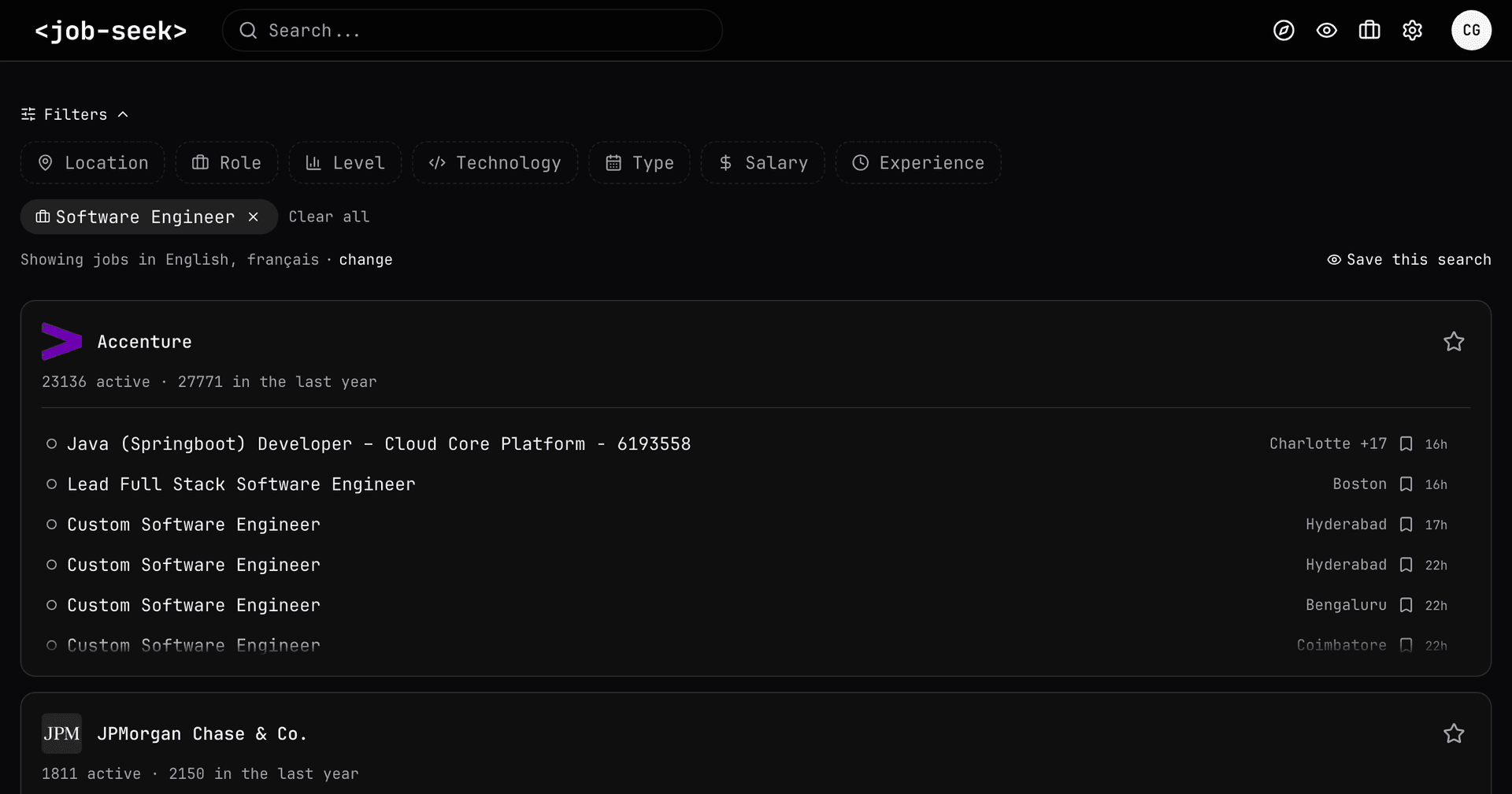
Task: Open the Accenture company name
Action: point(145,342)
